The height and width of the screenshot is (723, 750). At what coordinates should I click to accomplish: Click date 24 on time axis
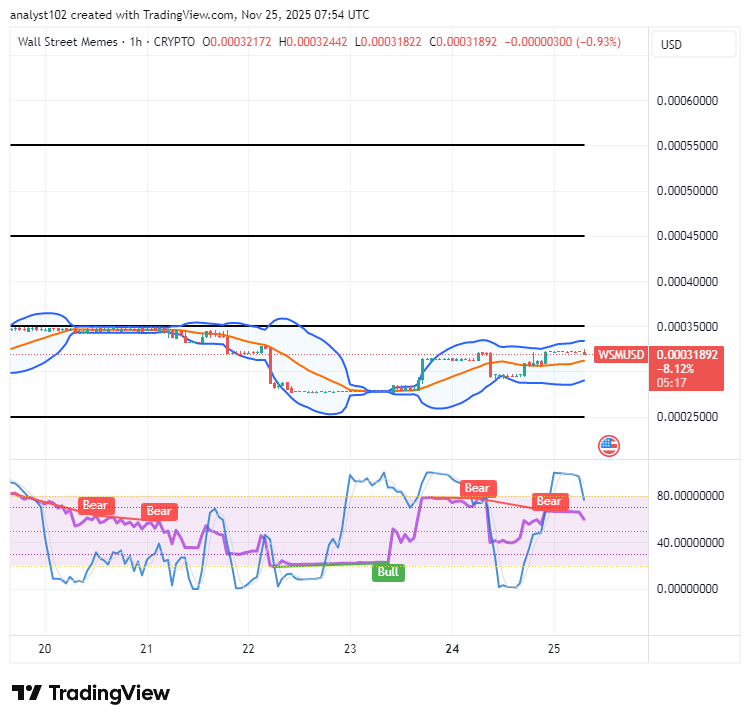click(x=452, y=649)
